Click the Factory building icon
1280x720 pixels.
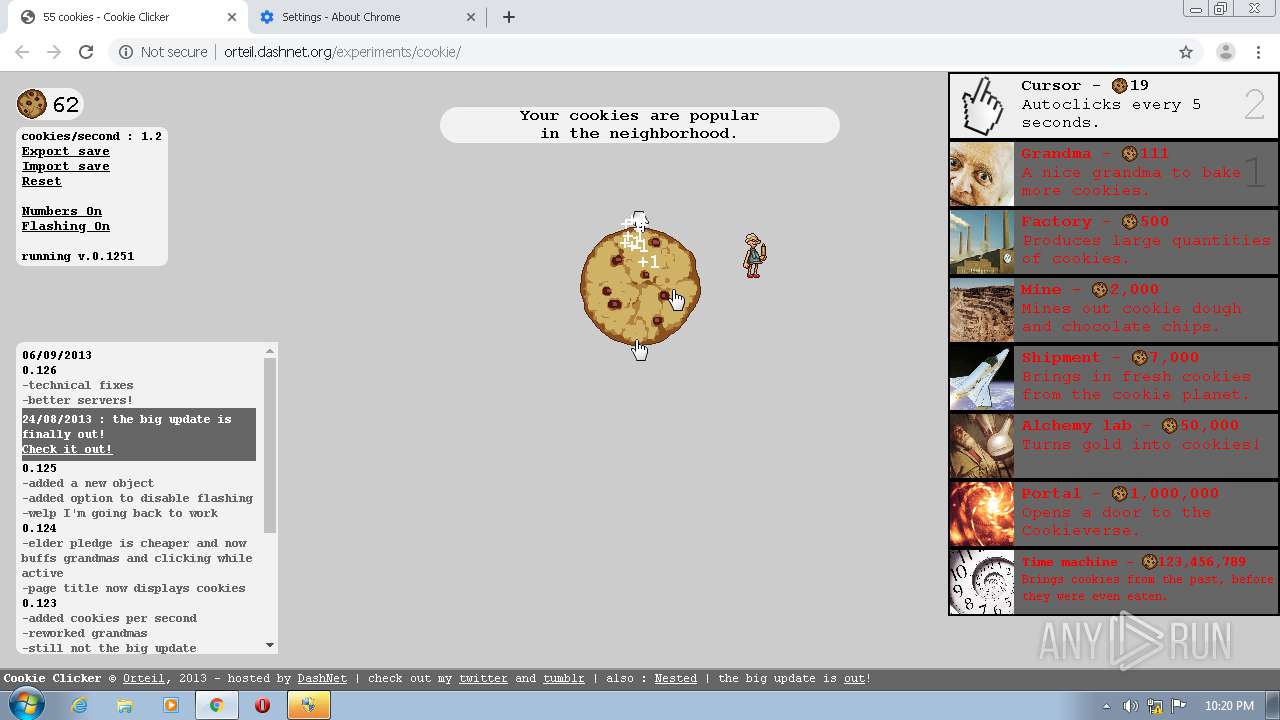point(982,242)
